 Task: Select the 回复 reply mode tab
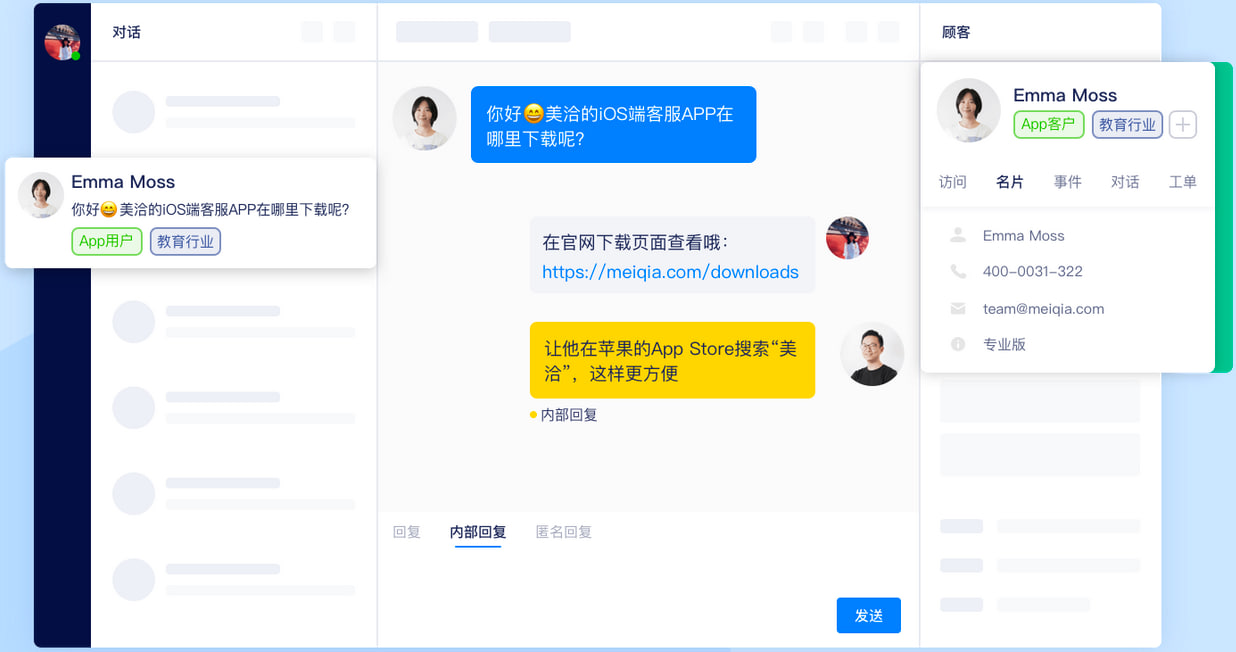click(x=406, y=532)
